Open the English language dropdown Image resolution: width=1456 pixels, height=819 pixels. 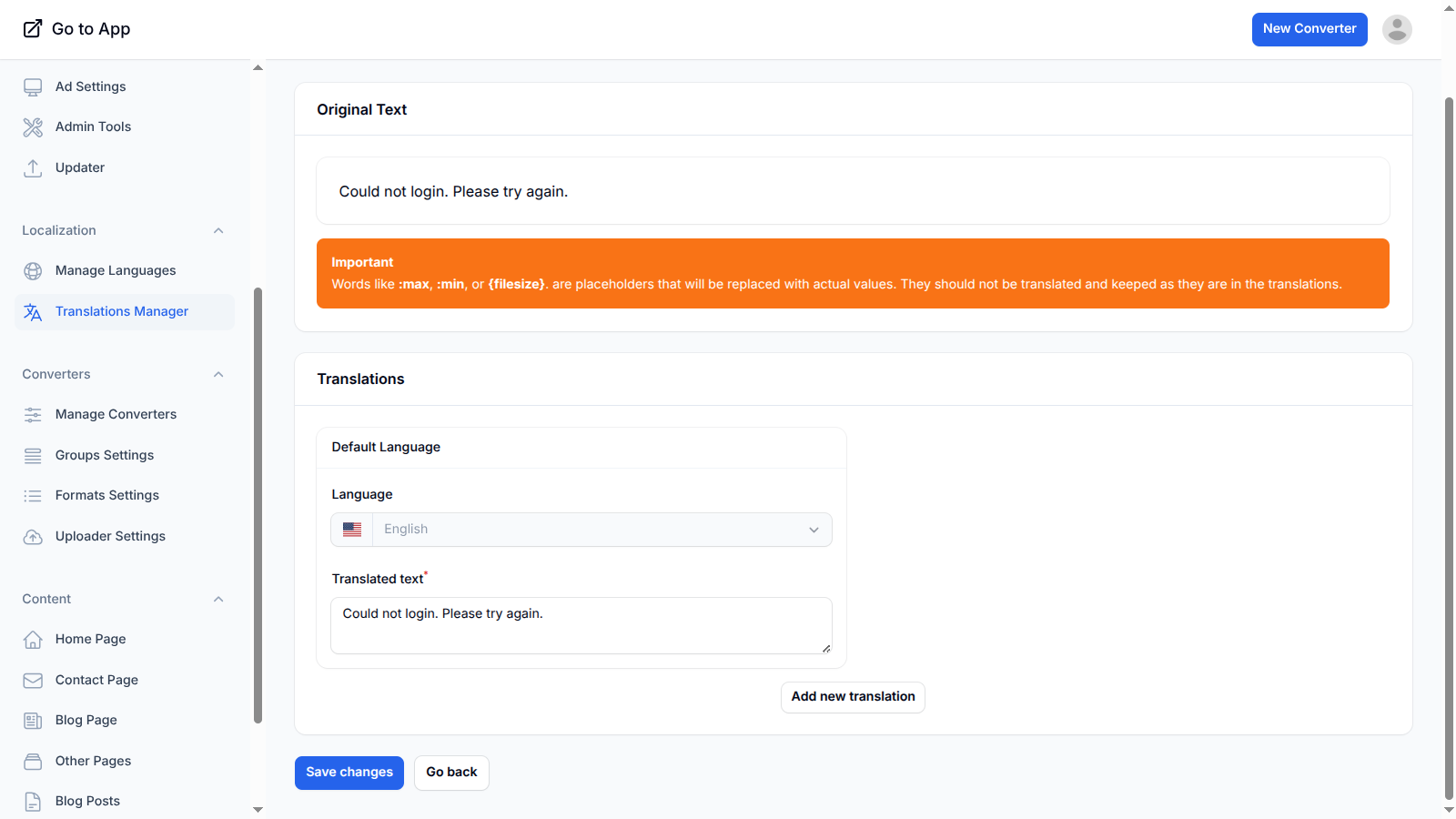(x=601, y=530)
